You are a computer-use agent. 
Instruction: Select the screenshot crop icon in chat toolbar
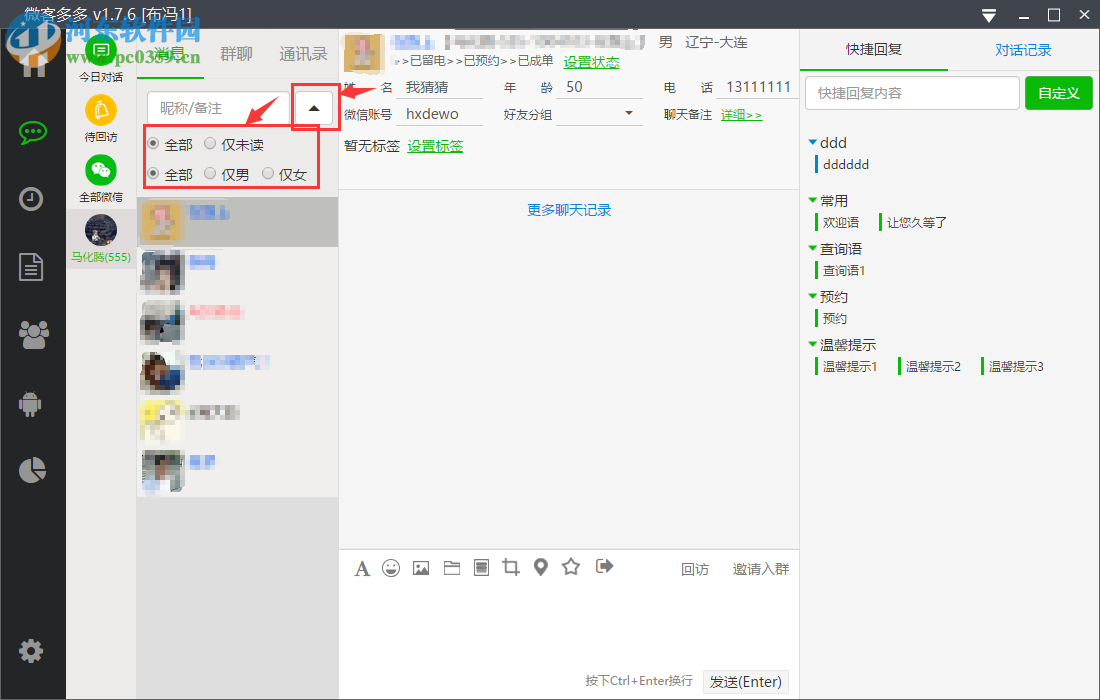click(511, 567)
